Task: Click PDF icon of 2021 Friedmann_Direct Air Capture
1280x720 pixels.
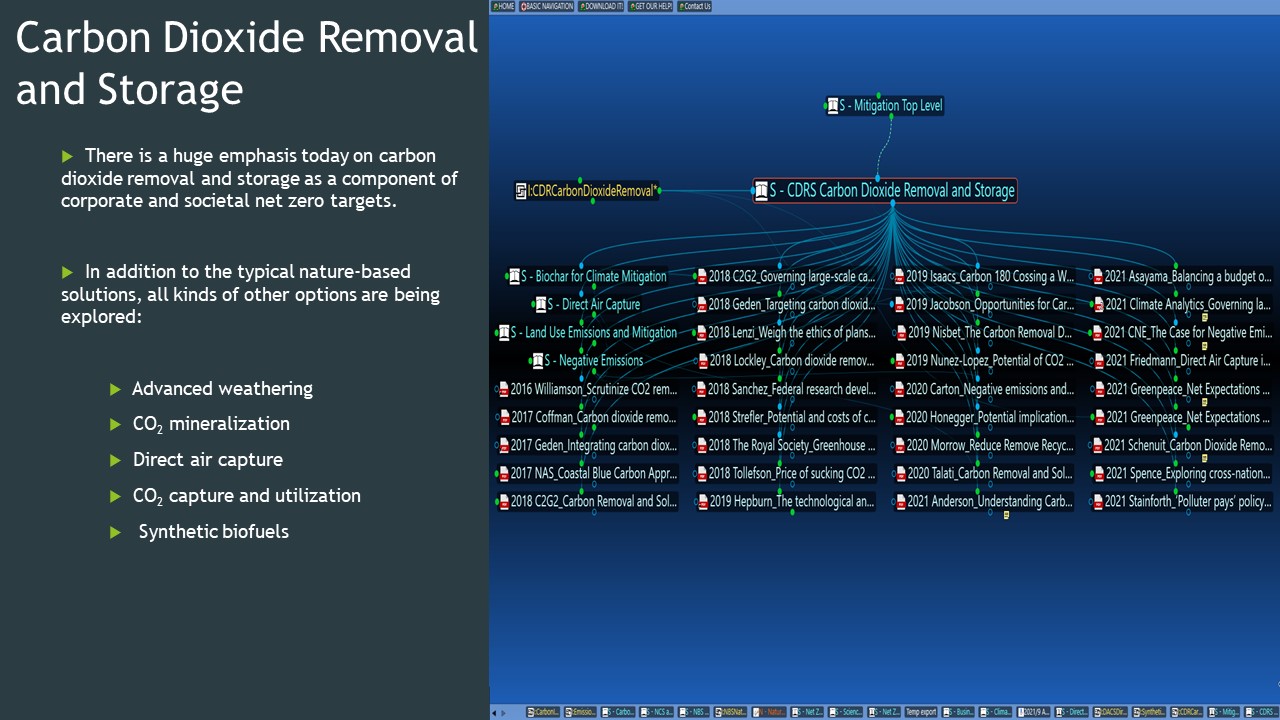Action: tap(1098, 360)
